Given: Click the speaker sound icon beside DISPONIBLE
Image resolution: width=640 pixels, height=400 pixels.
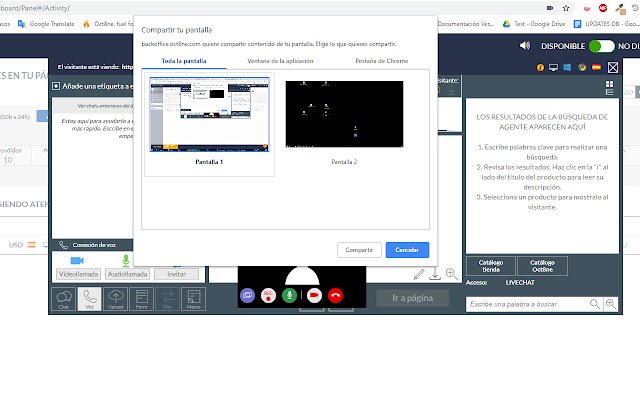Looking at the screenshot, I should click(x=525, y=45).
